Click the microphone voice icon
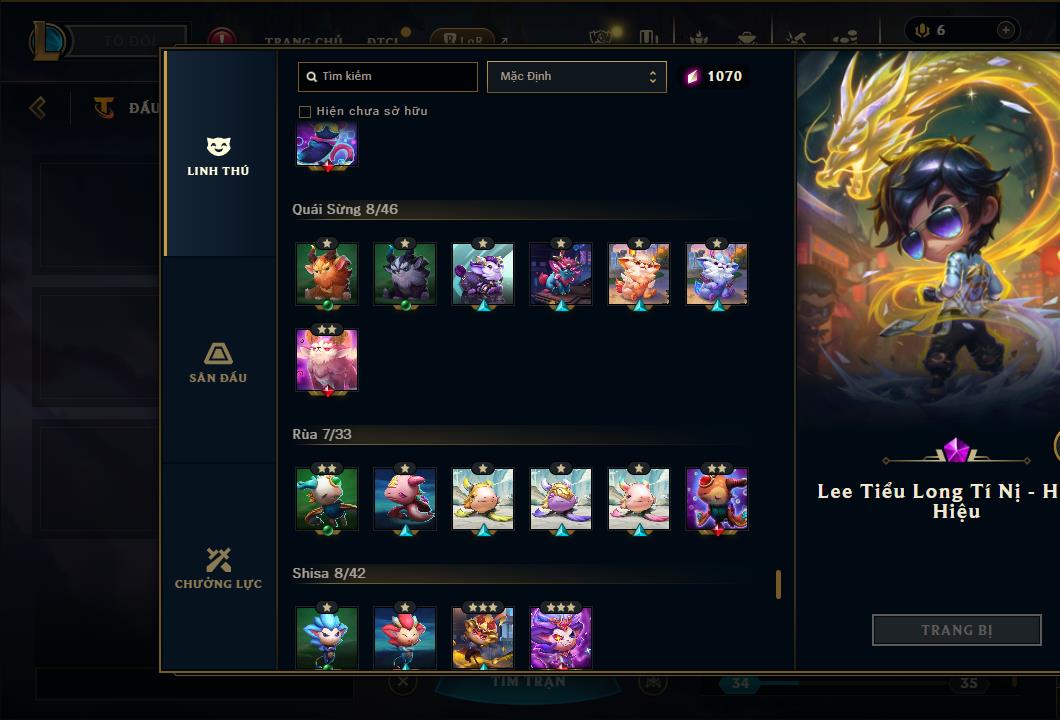 922,30
